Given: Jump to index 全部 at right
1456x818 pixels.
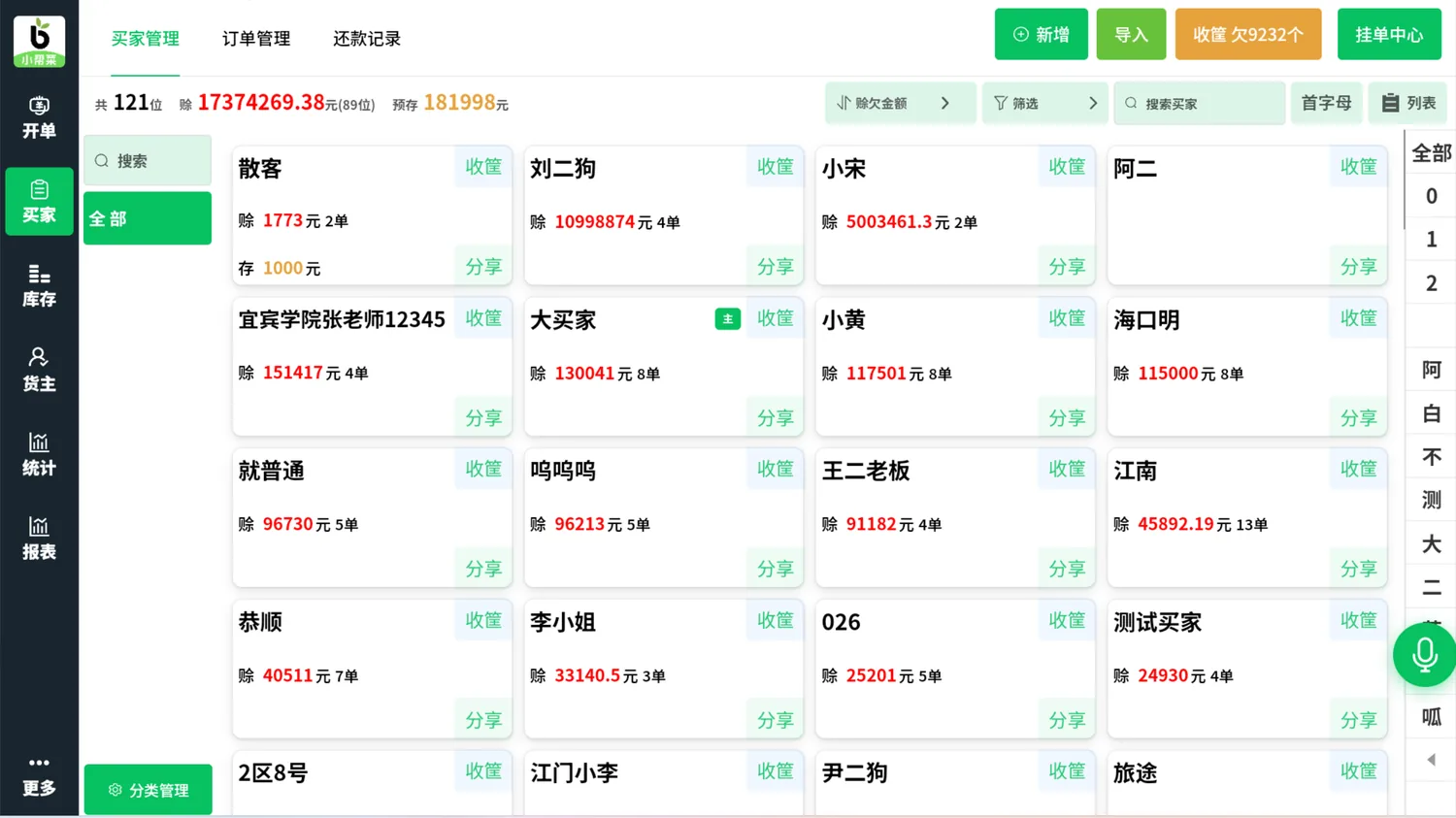Looking at the screenshot, I should point(1432,153).
